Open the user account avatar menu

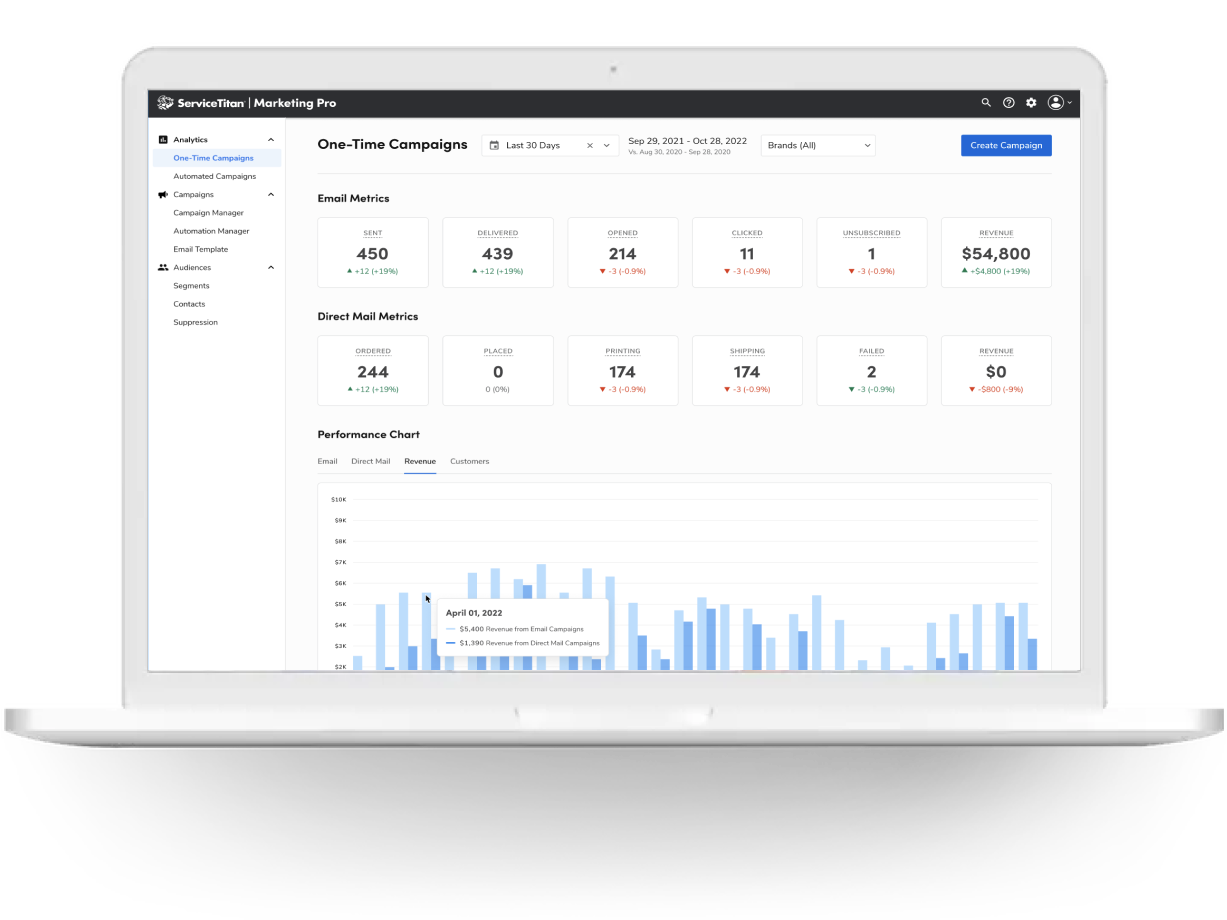click(1055, 103)
